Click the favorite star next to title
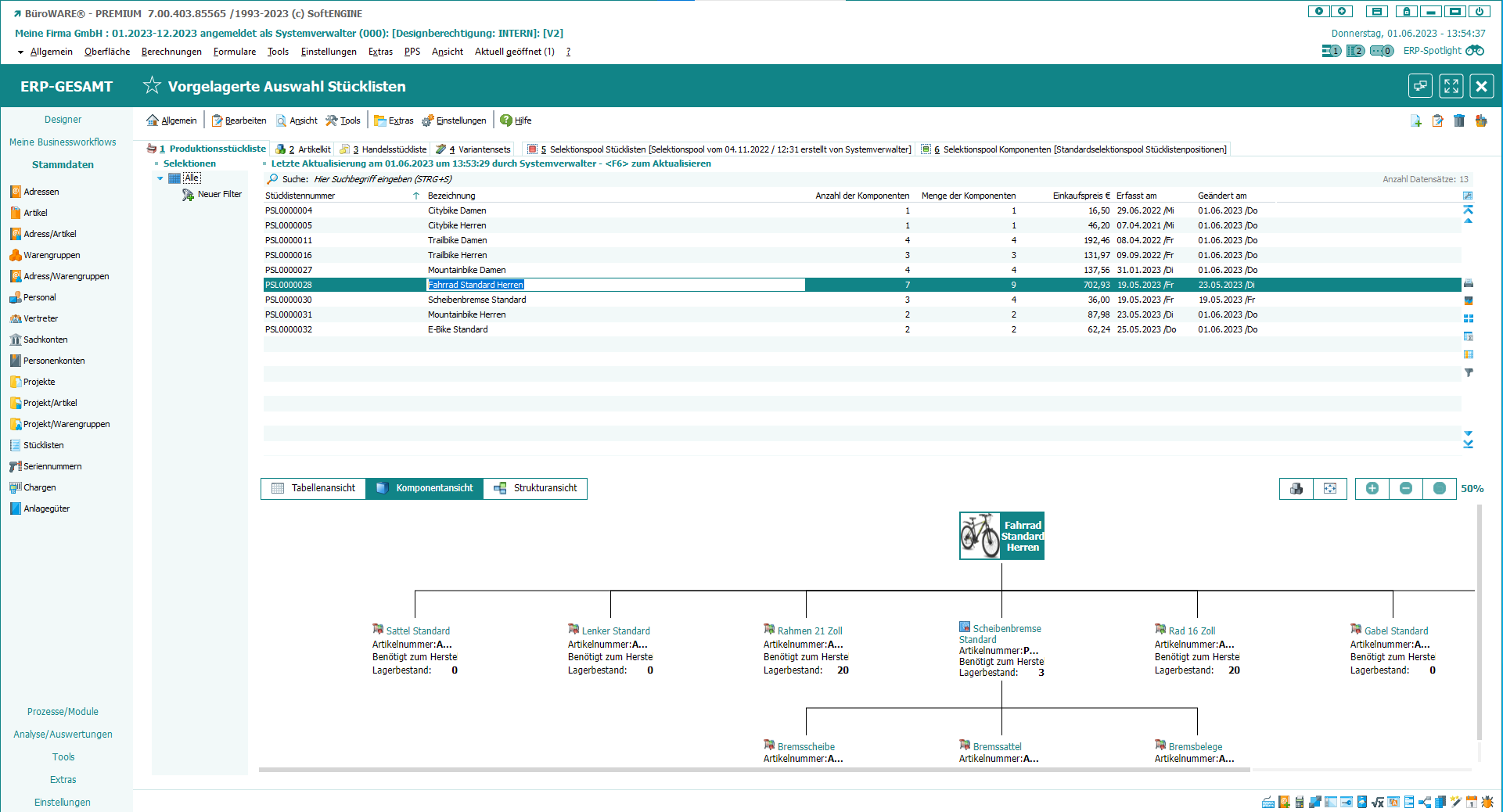This screenshot has width=1503, height=812. click(x=152, y=86)
